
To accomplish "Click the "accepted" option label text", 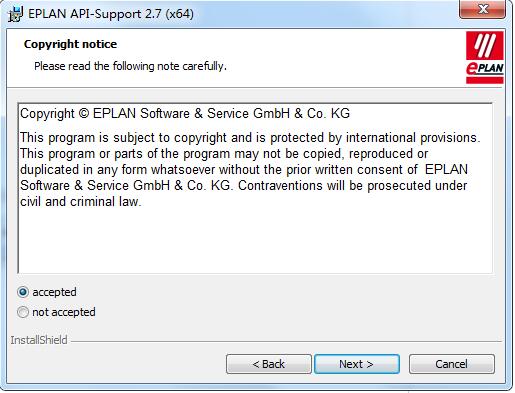I will 54,292.
